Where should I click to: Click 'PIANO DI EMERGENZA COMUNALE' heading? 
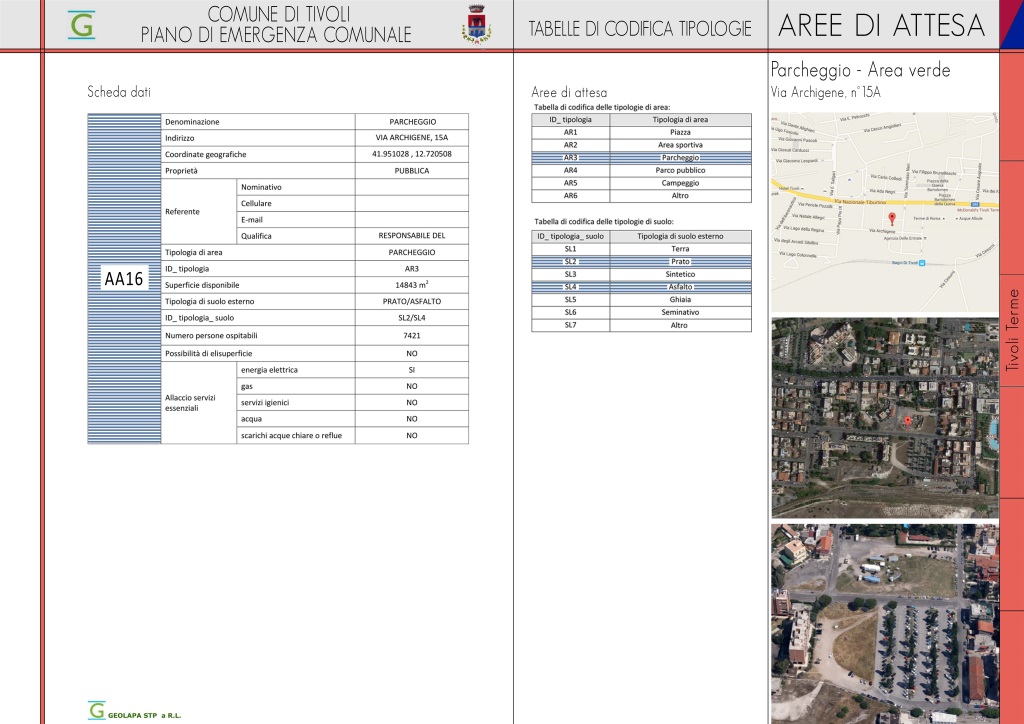pos(276,35)
